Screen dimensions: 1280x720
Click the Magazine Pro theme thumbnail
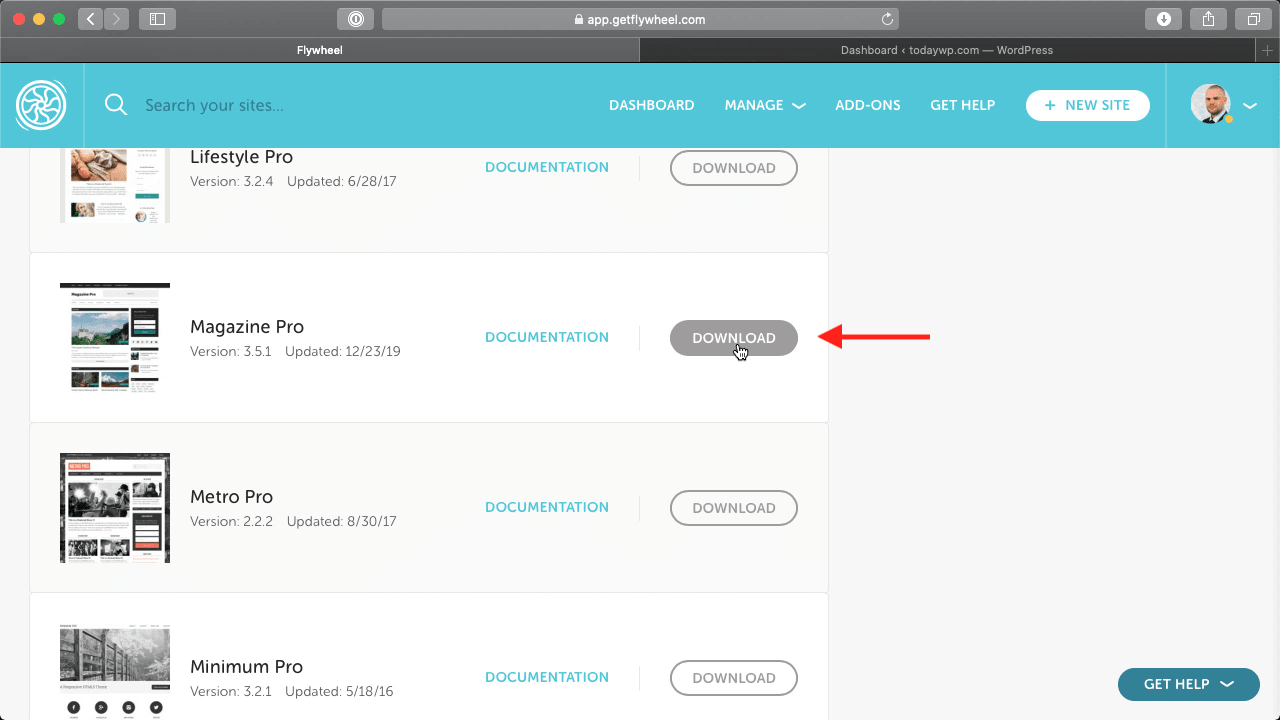pyautogui.click(x=115, y=338)
